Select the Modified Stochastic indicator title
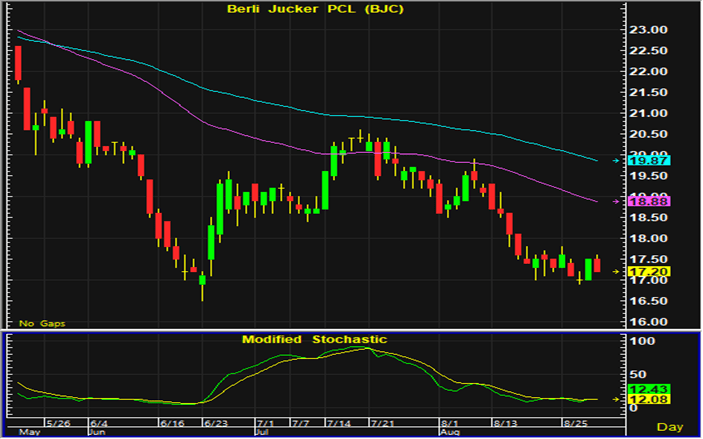Screen dimensions: 703x439 tap(314, 339)
